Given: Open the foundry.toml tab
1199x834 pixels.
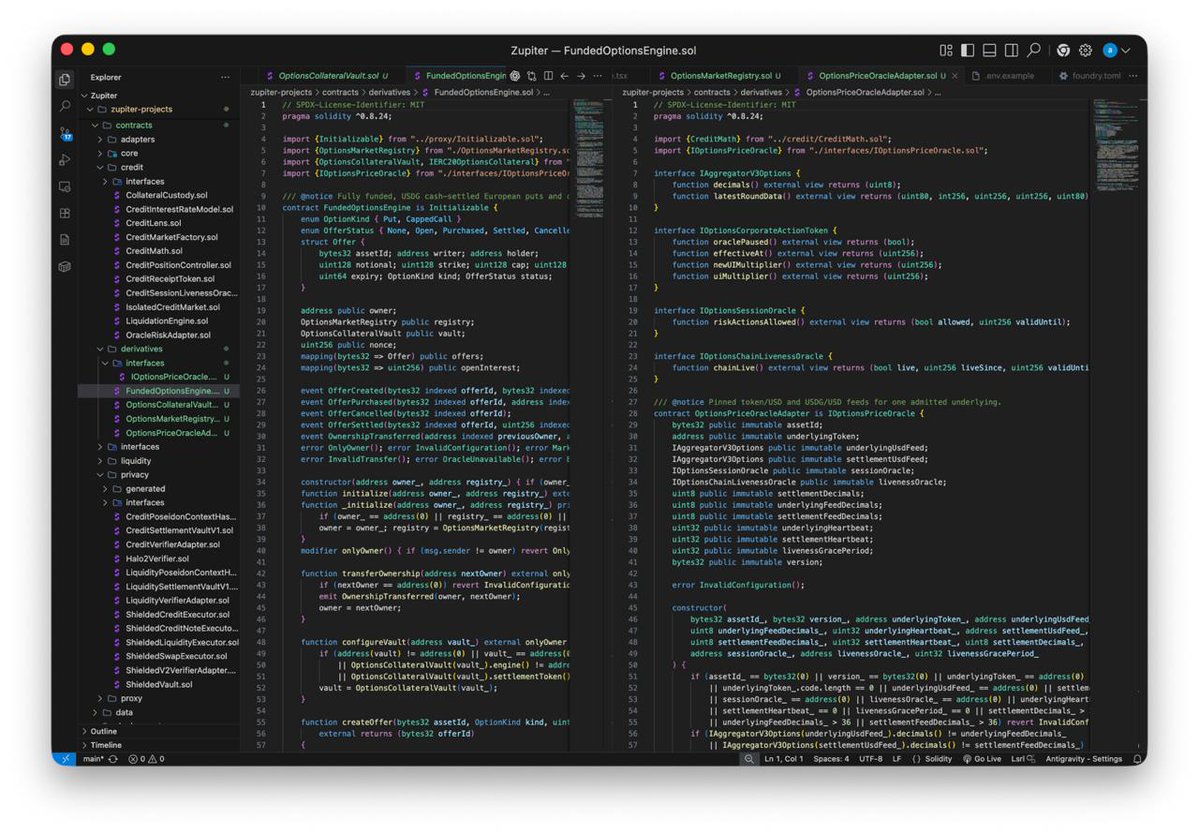Looking at the screenshot, I should point(1090,76).
